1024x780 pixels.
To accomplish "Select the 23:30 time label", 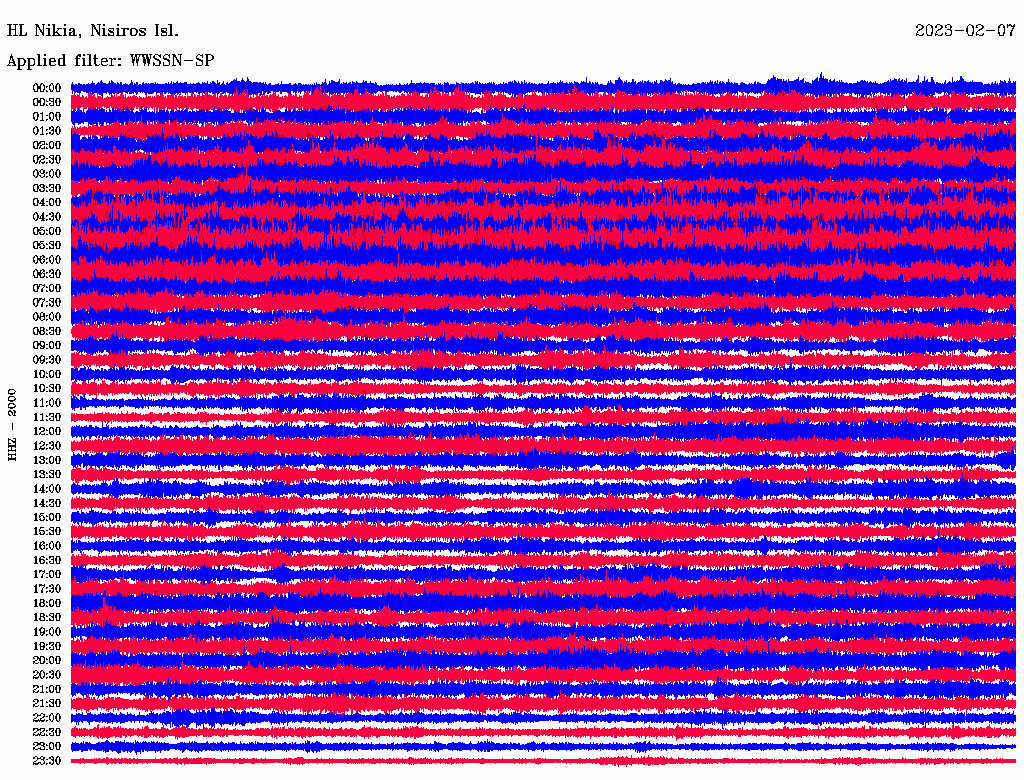I will pos(47,761).
